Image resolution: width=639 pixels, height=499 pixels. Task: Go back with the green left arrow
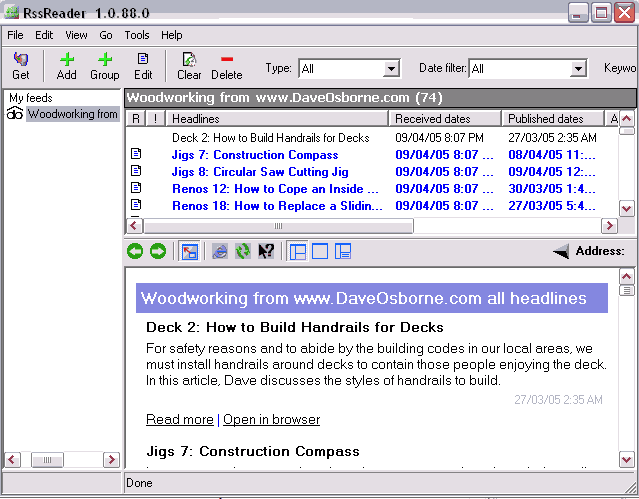(x=135, y=251)
